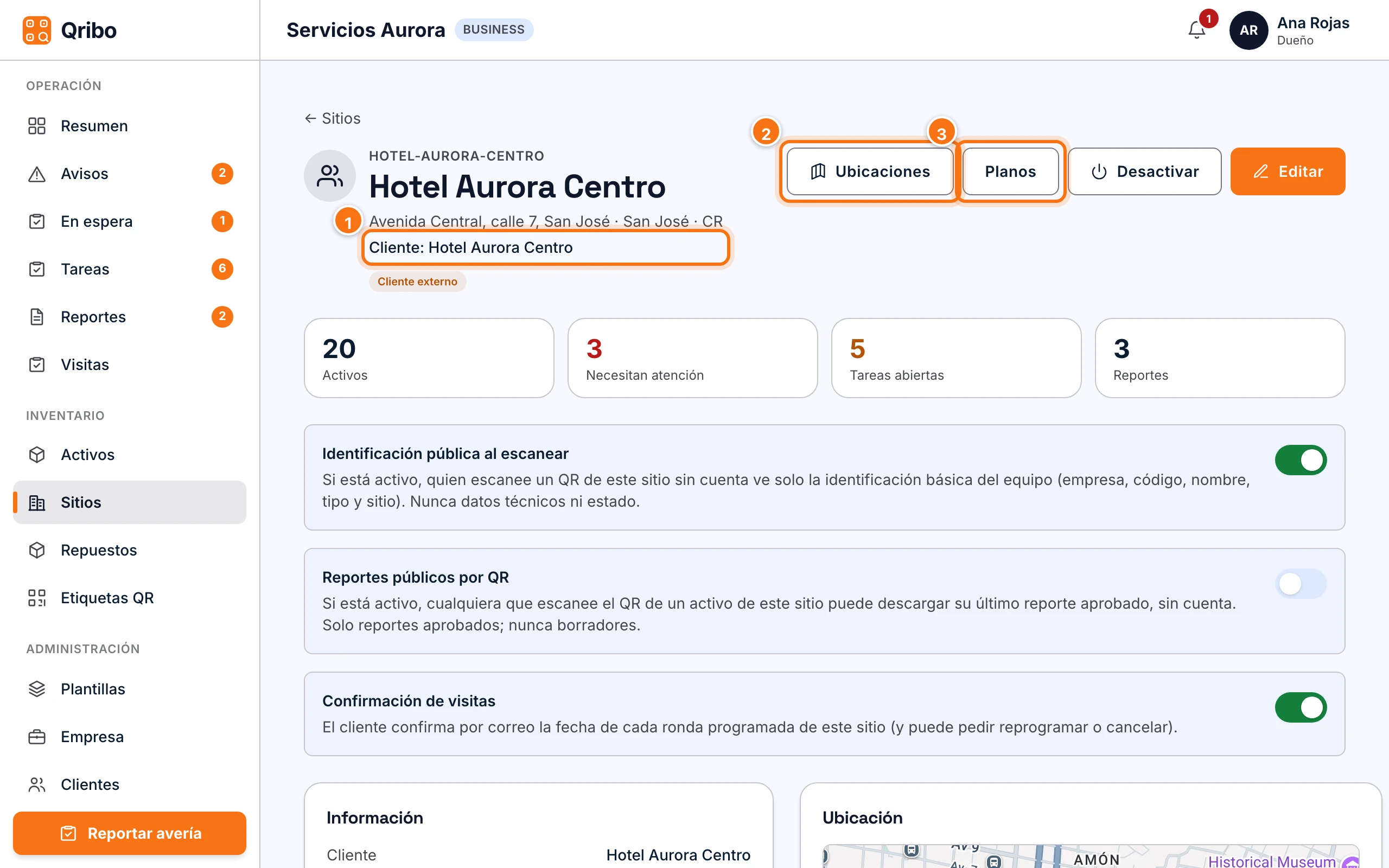Toggle Confirmación de visitas switch

point(1301,707)
